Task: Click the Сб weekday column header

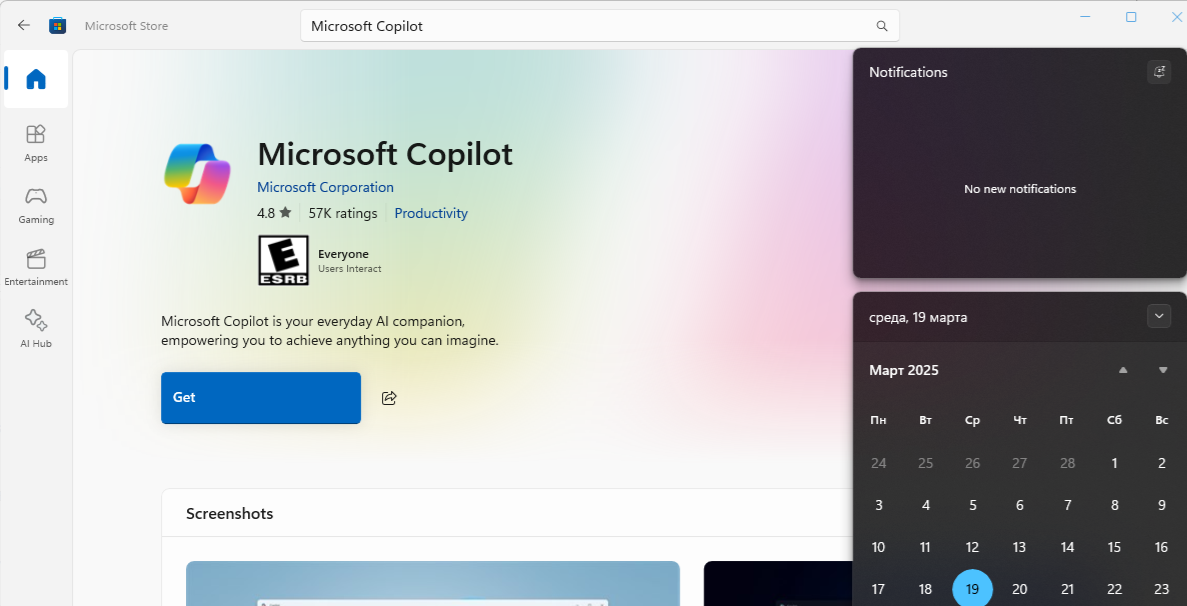Action: (1114, 420)
